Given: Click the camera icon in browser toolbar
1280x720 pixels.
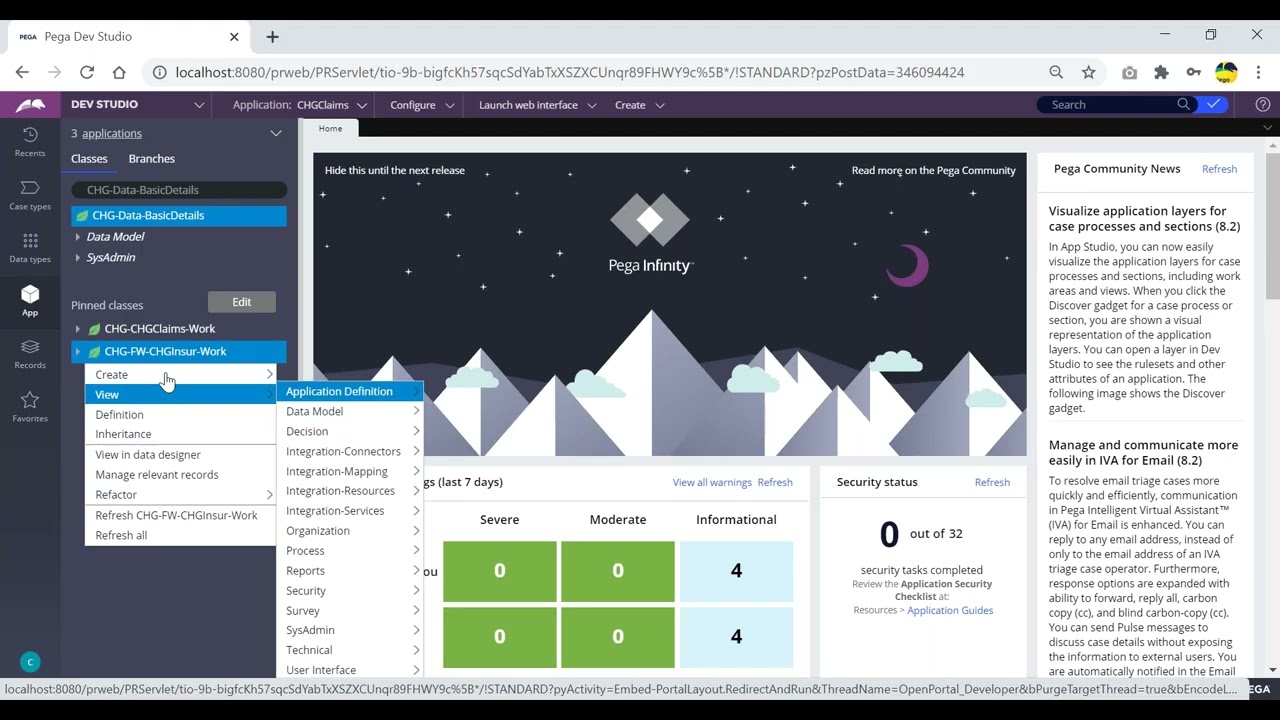Looking at the screenshot, I should pyautogui.click(x=1129, y=72).
